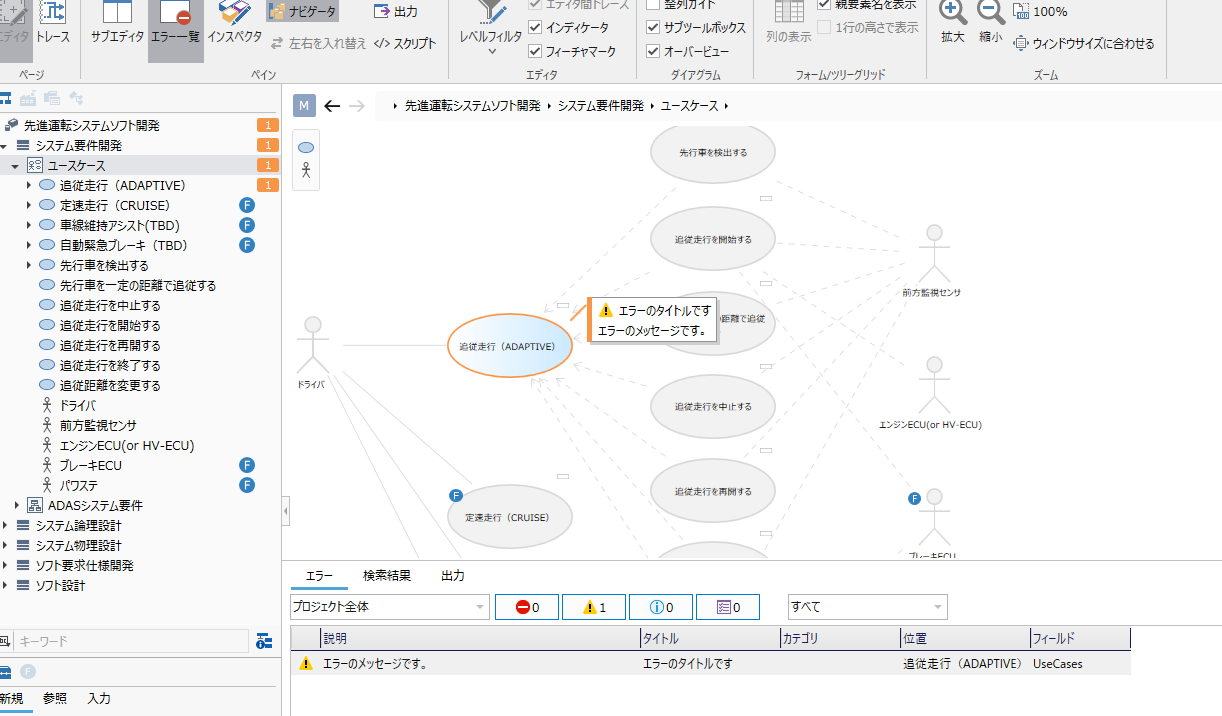Click システム要件開発 in breadcrumb

click(600, 105)
